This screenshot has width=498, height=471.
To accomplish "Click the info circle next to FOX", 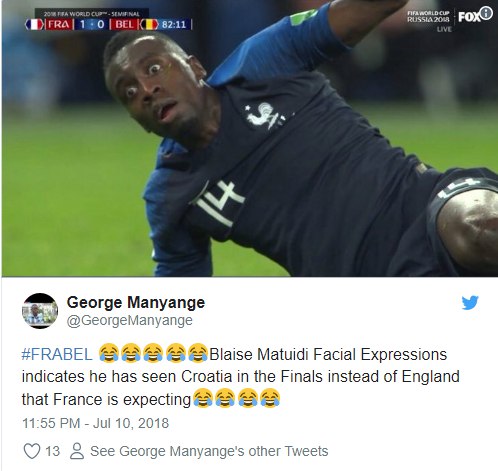I will (x=487, y=14).
